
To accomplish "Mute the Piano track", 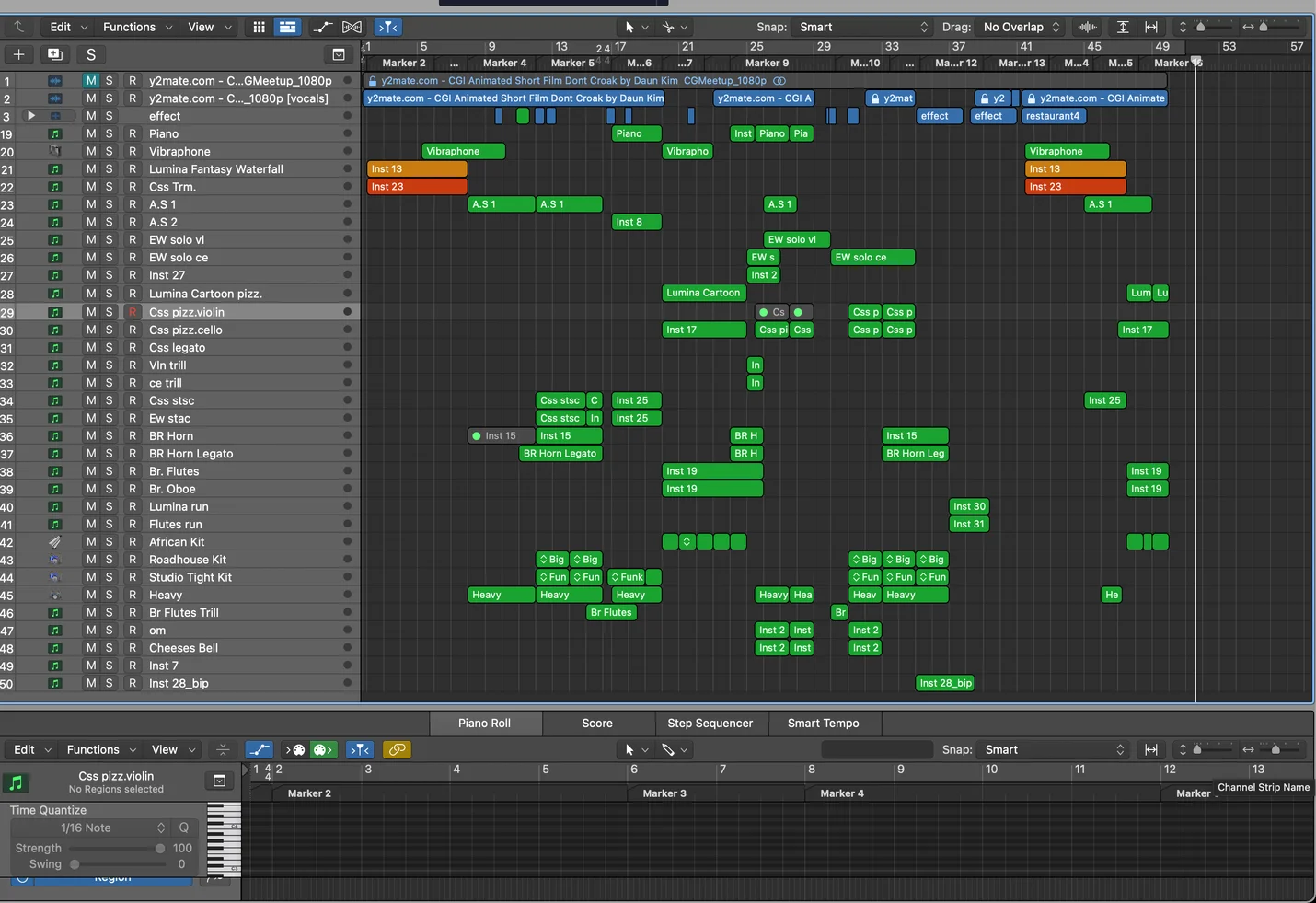I will coord(91,133).
